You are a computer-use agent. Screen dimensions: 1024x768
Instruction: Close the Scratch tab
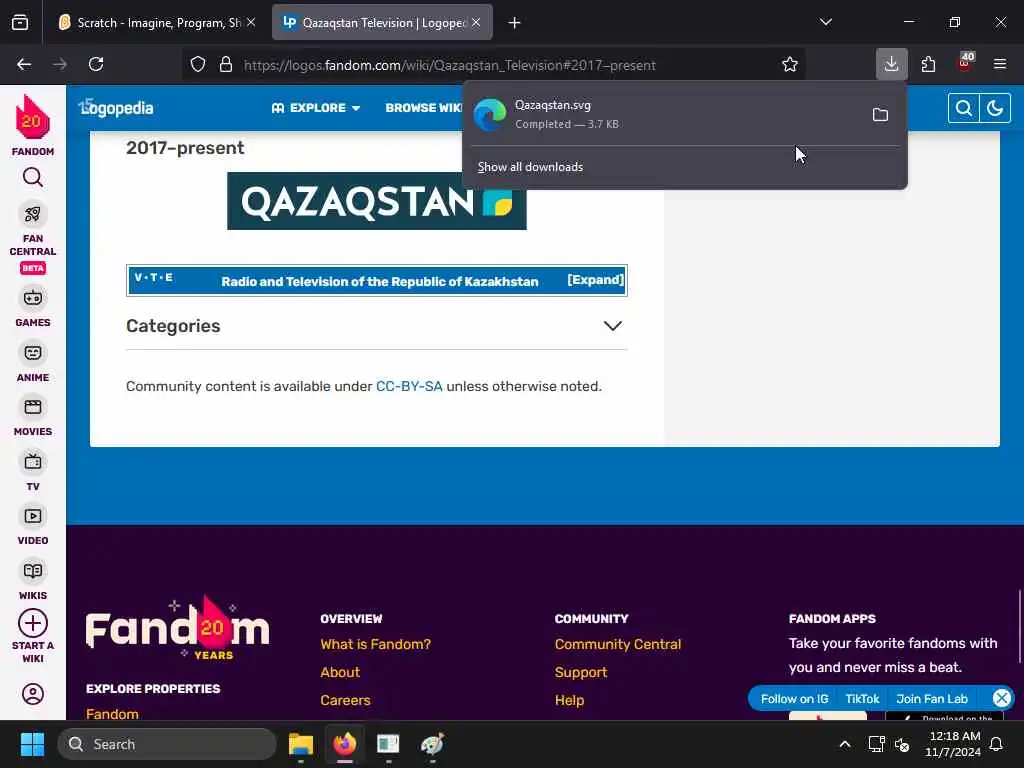251,22
